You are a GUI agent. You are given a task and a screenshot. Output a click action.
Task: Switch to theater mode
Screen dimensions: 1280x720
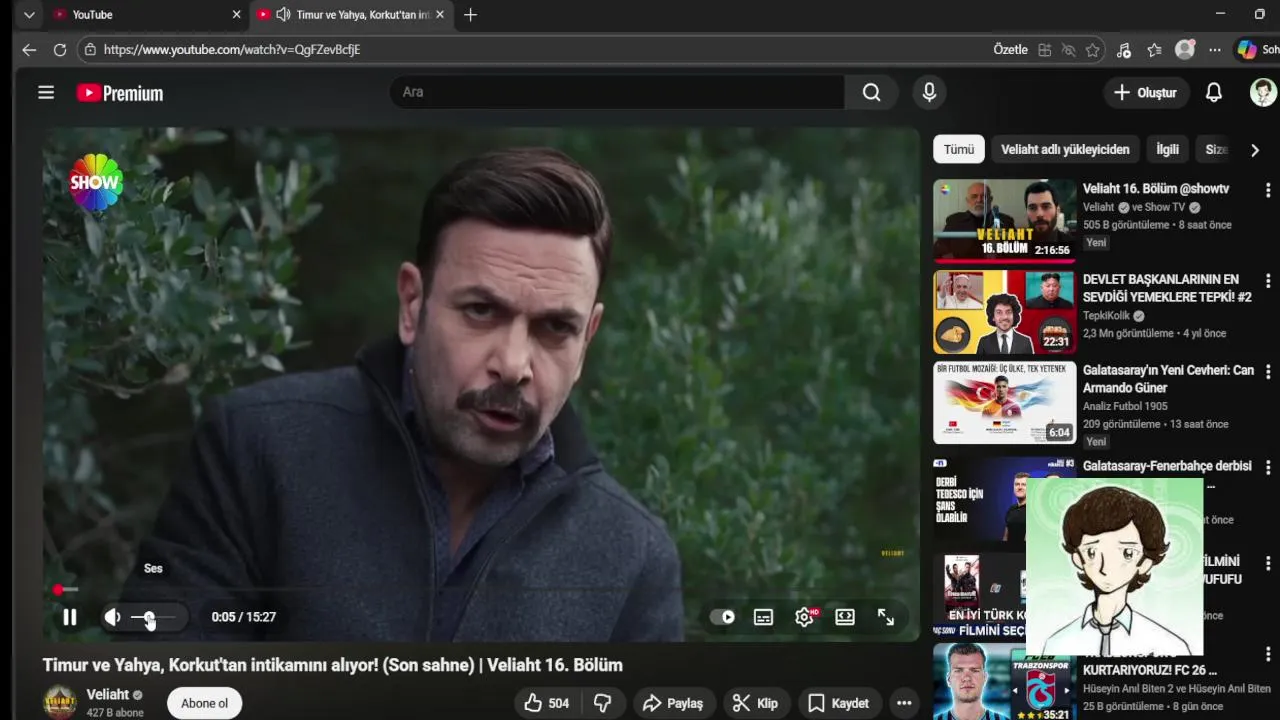[845, 617]
